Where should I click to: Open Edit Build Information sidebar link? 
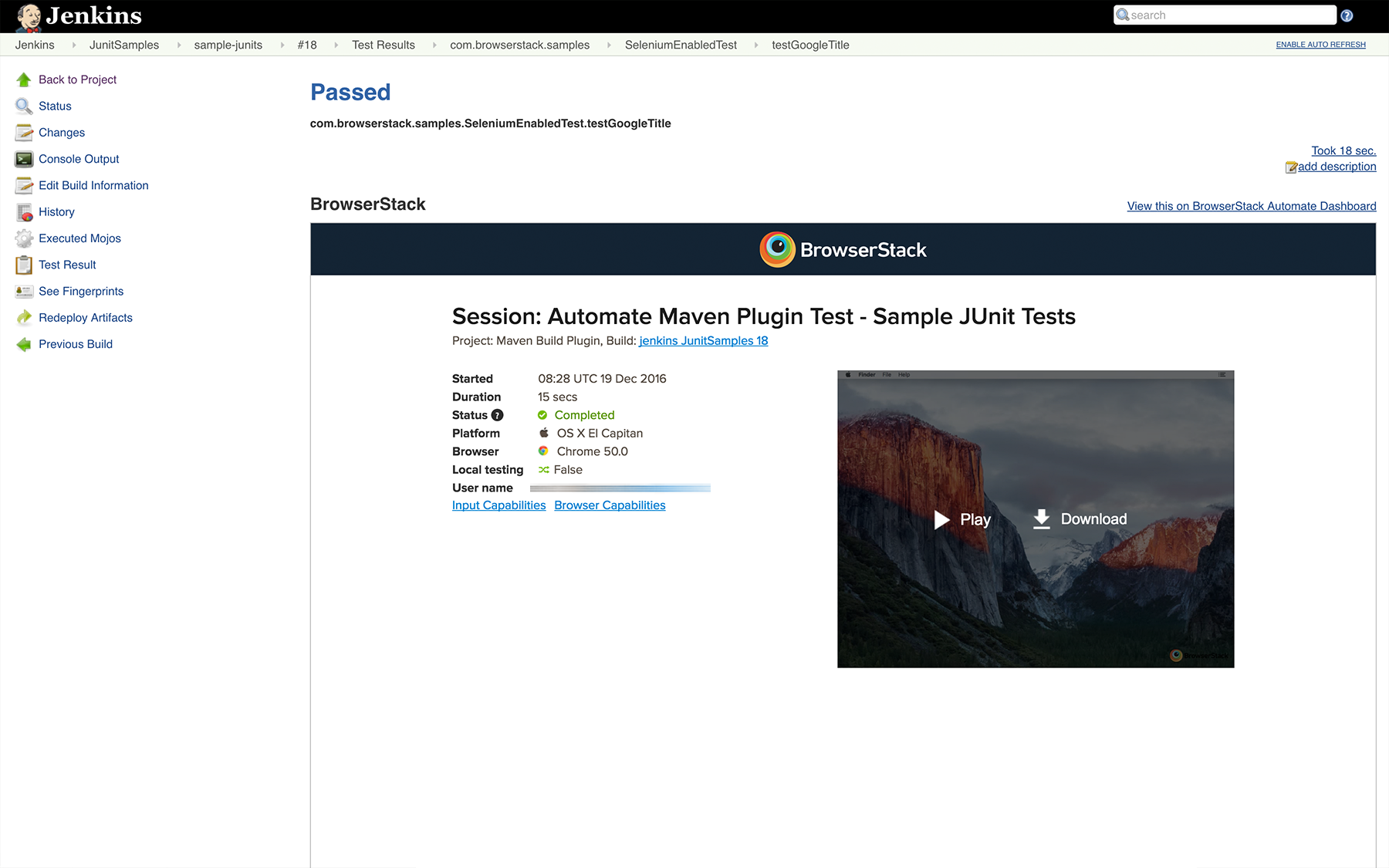pyautogui.click(x=93, y=185)
